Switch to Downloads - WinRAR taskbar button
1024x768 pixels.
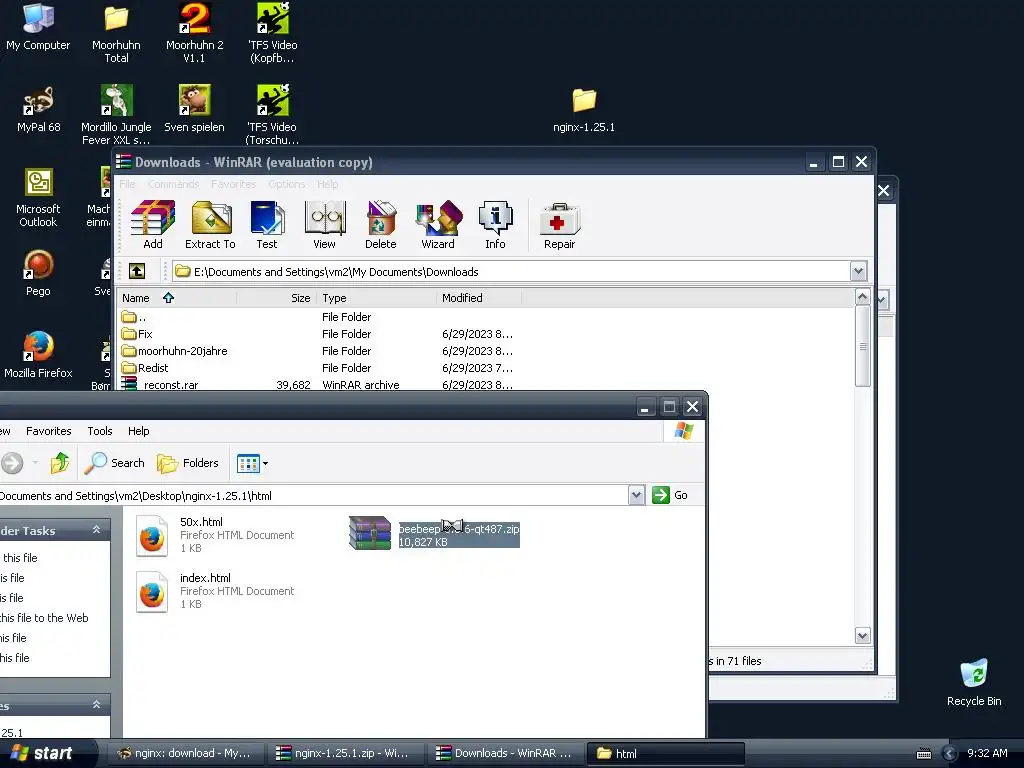(505, 754)
